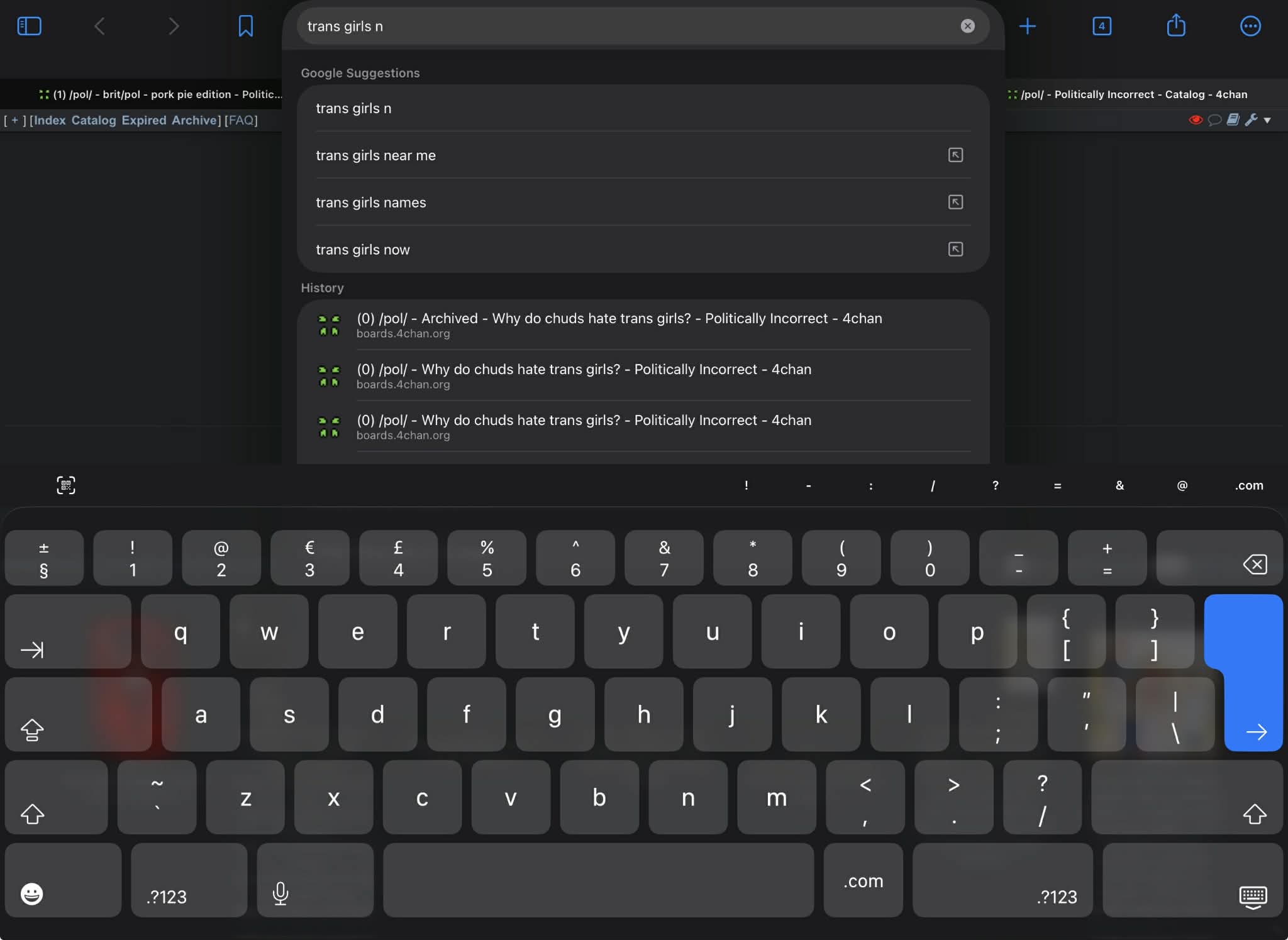
Task: Open the more options ellipsis menu
Action: point(1250,26)
